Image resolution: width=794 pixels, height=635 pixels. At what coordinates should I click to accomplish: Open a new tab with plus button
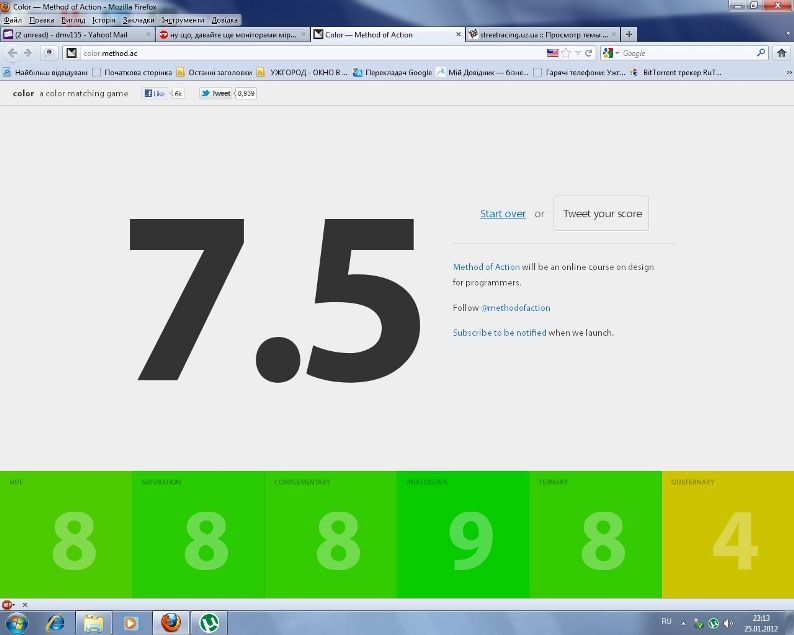[629, 34]
